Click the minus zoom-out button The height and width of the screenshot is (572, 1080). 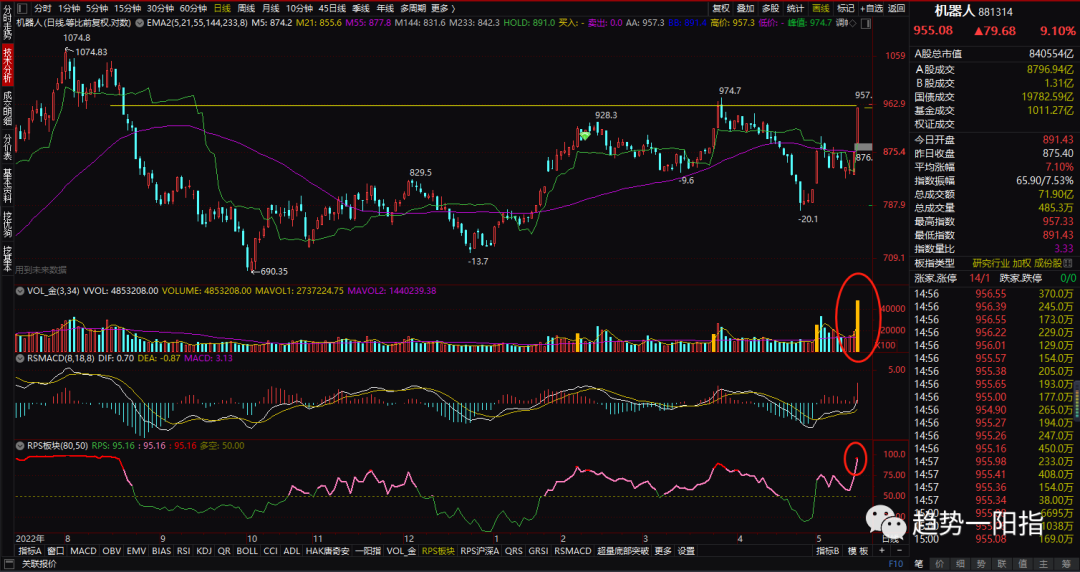pos(900,551)
